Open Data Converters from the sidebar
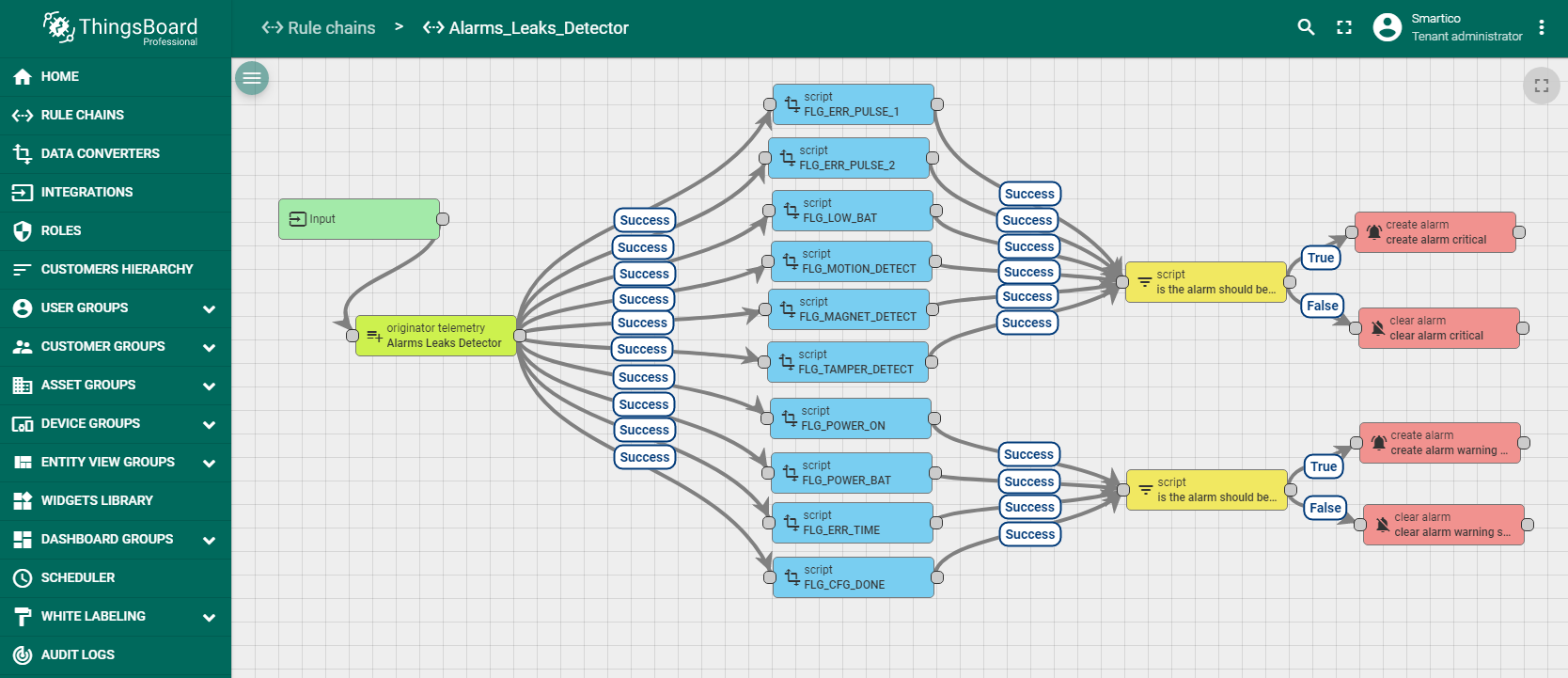Viewport: 1568px width, 678px height. click(100, 153)
